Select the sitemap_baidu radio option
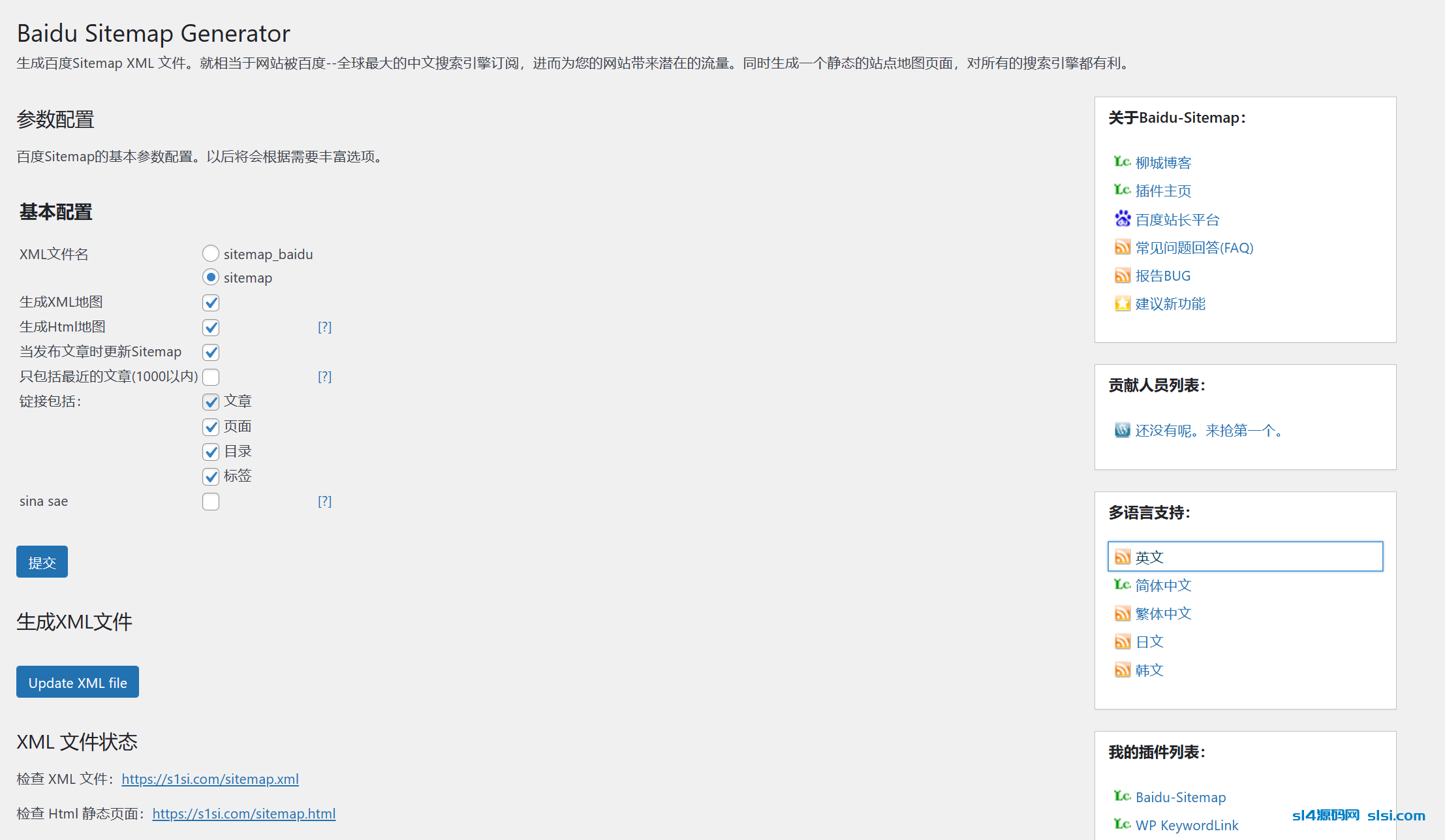 pos(211,253)
